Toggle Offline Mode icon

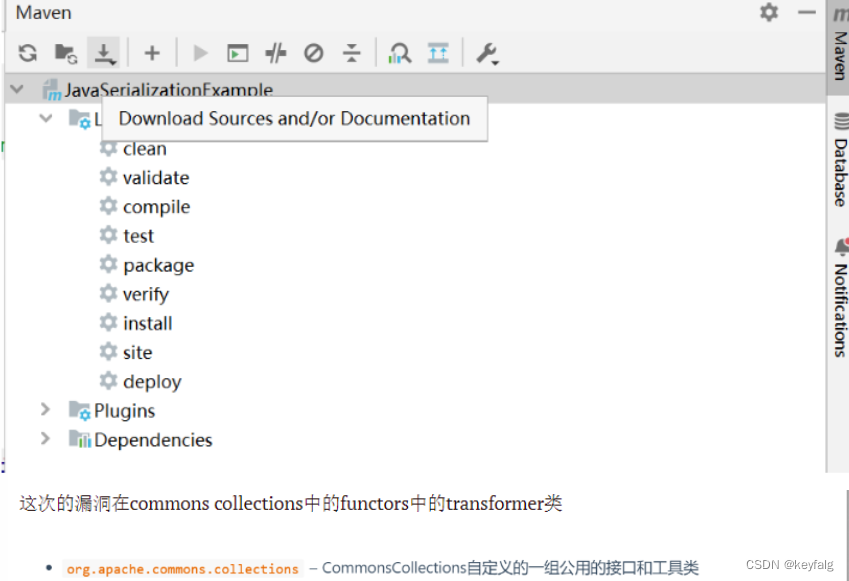pos(276,53)
